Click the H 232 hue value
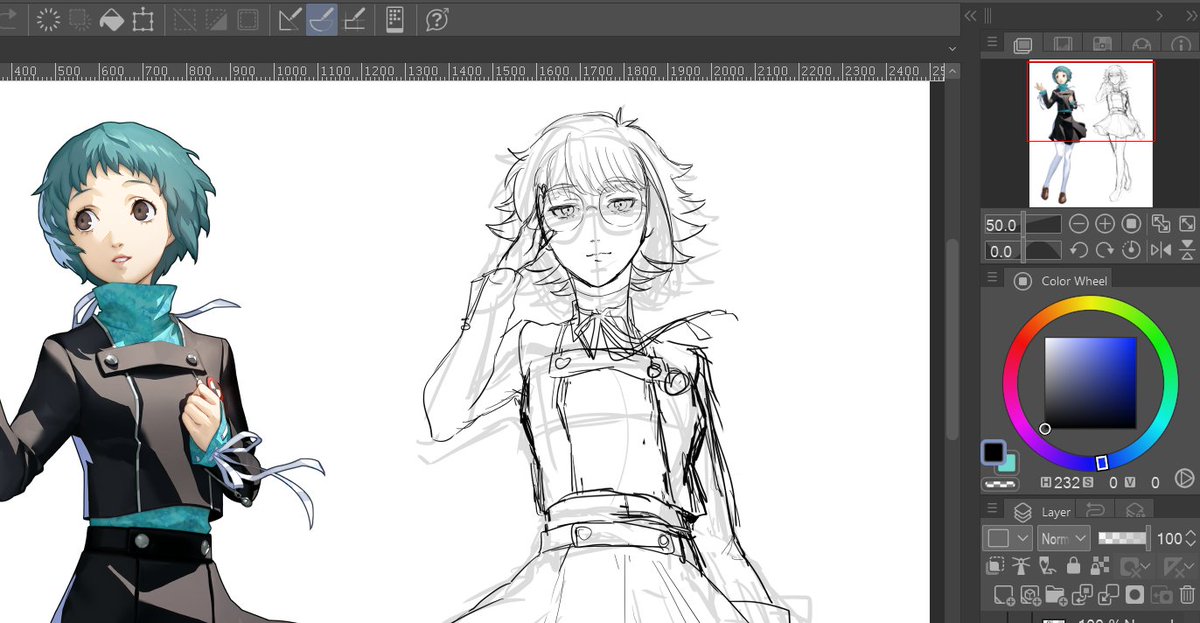The image size is (1200, 623). tap(1068, 482)
